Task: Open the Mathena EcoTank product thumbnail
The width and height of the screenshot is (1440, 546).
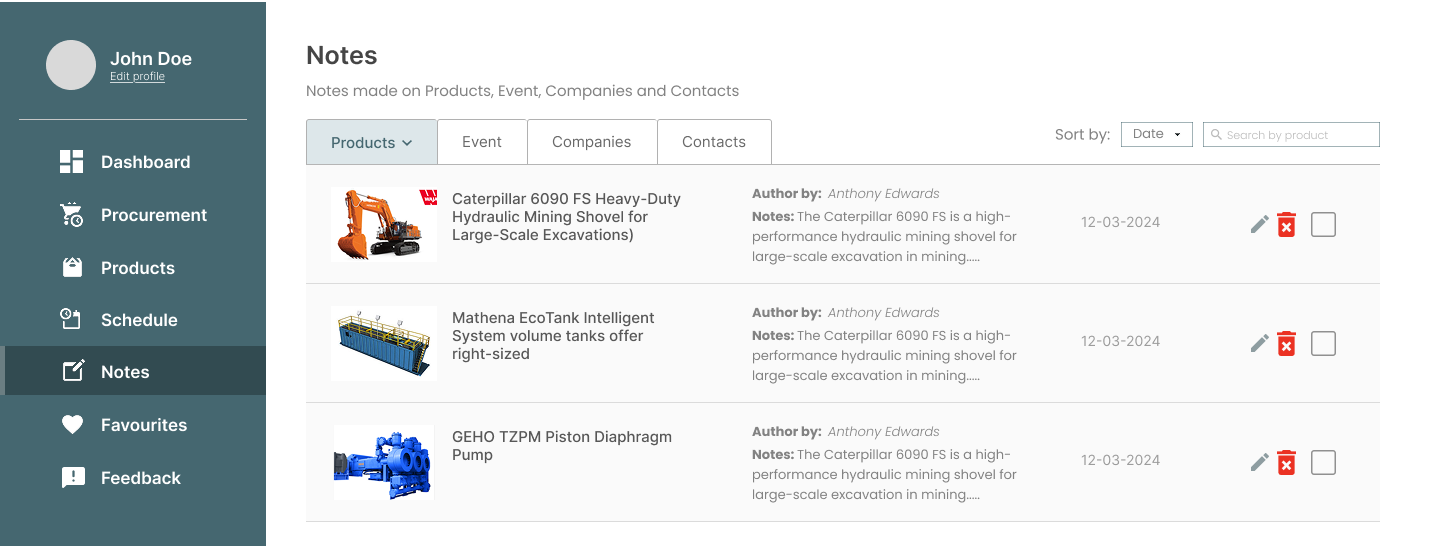Action: 384,343
